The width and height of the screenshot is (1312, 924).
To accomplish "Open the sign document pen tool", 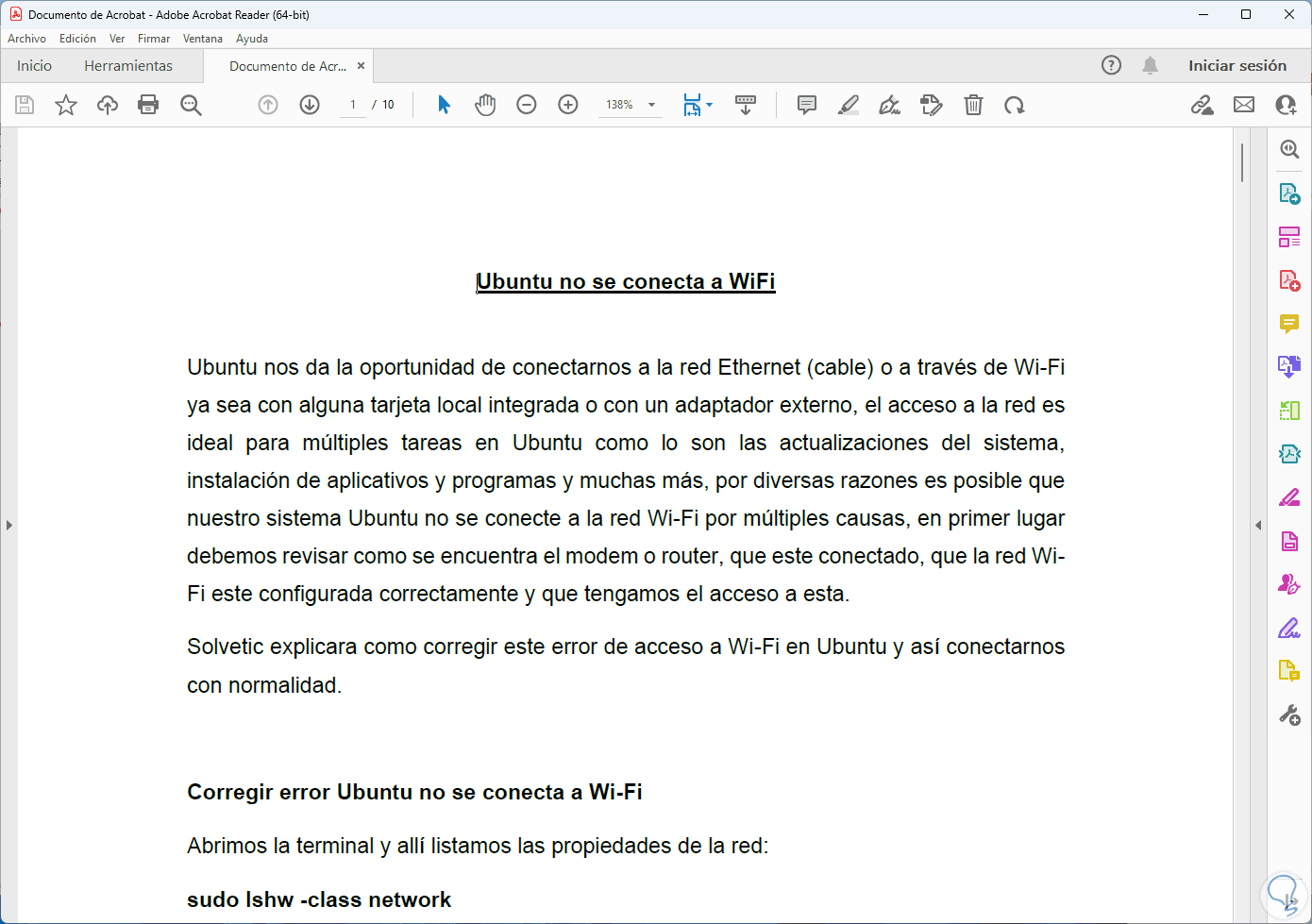I will [890, 105].
